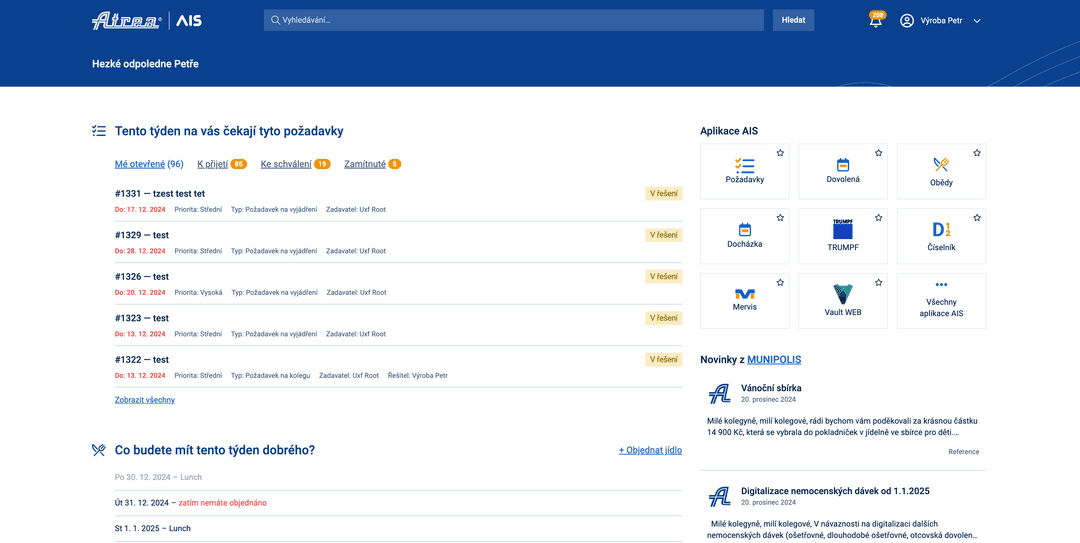Click Atrea logo icon beside Digitalizace news

click(x=720, y=497)
